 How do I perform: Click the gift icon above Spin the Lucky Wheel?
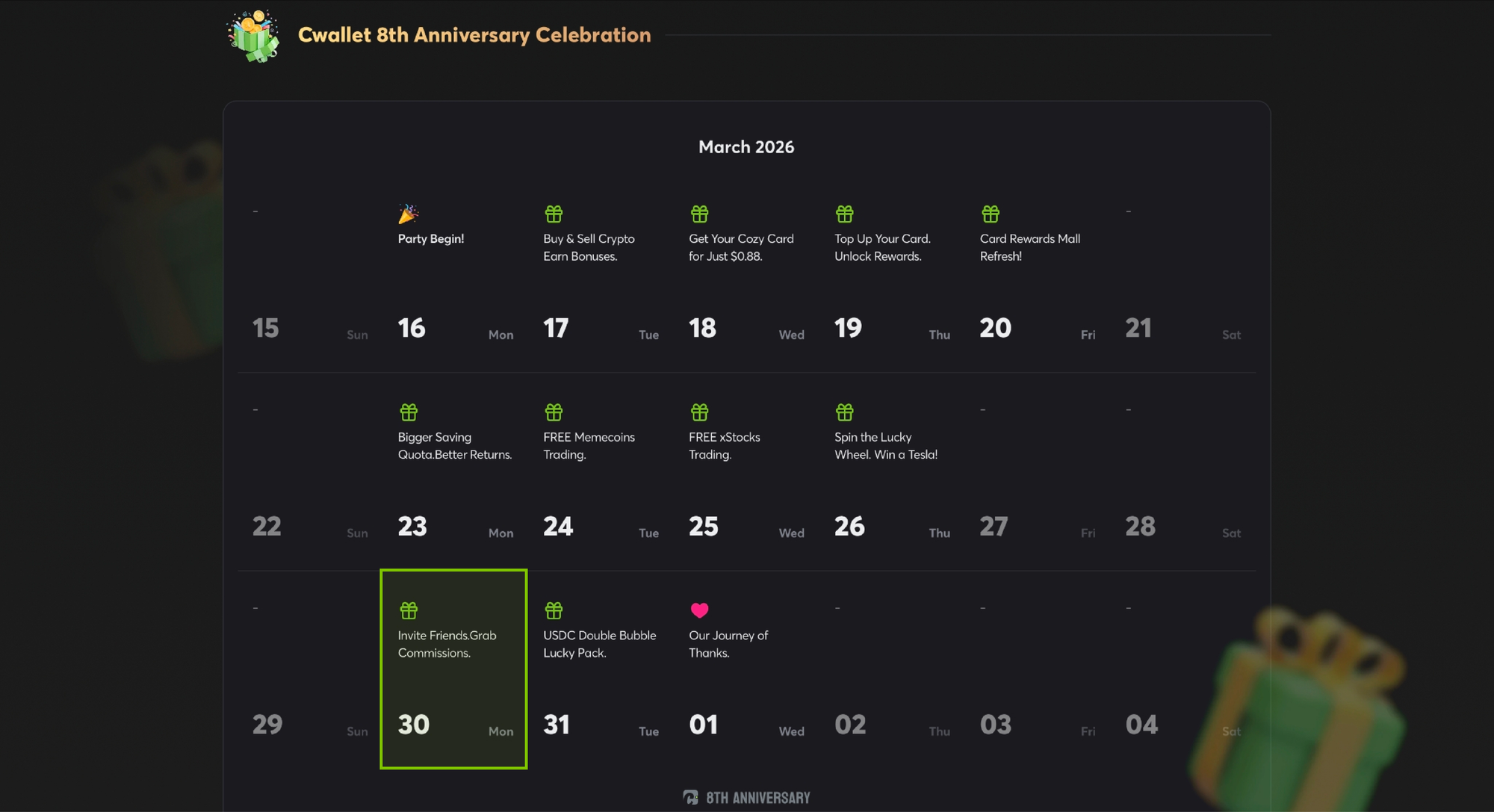(844, 412)
